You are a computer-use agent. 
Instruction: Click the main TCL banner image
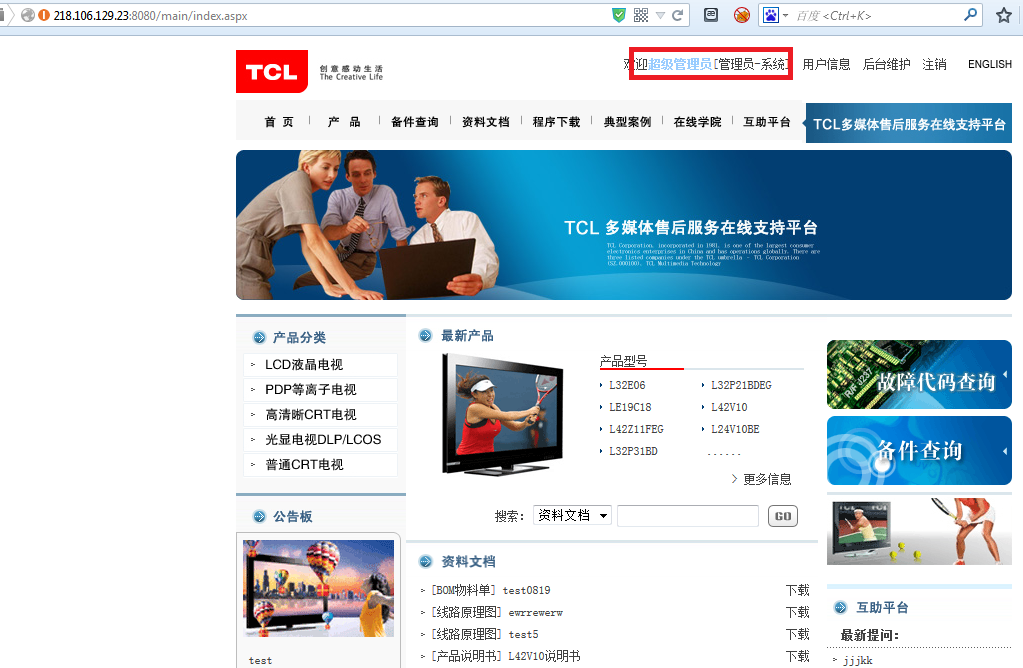(624, 225)
